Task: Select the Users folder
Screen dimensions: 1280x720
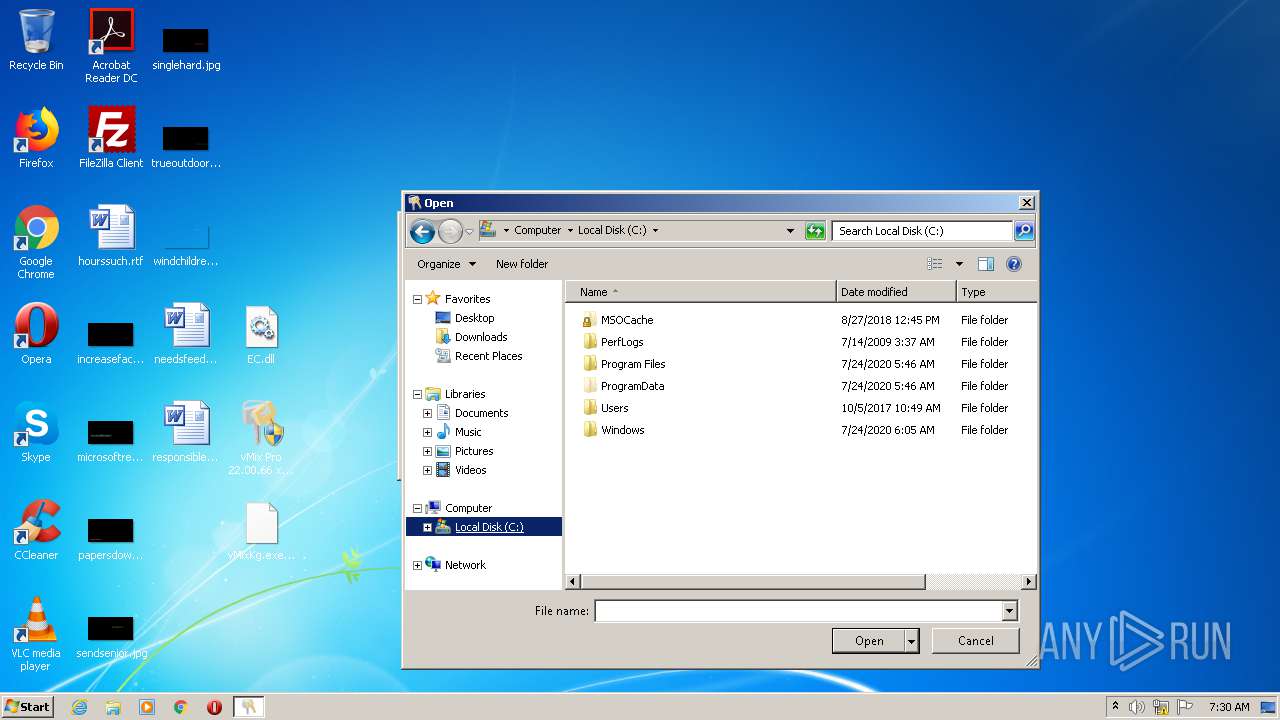Action: click(614, 408)
